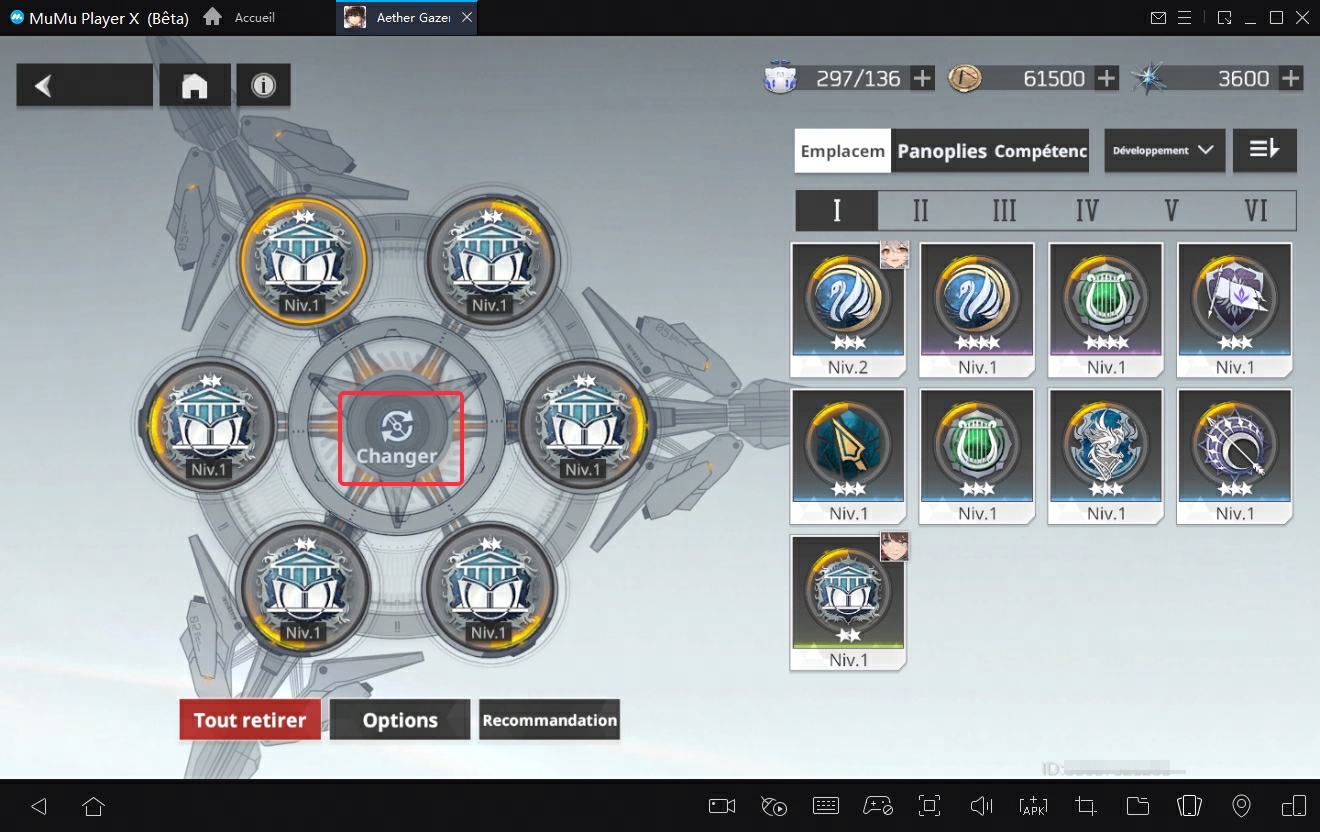The image size is (1320, 832).
Task: Select slot filter I
Action: point(837,211)
